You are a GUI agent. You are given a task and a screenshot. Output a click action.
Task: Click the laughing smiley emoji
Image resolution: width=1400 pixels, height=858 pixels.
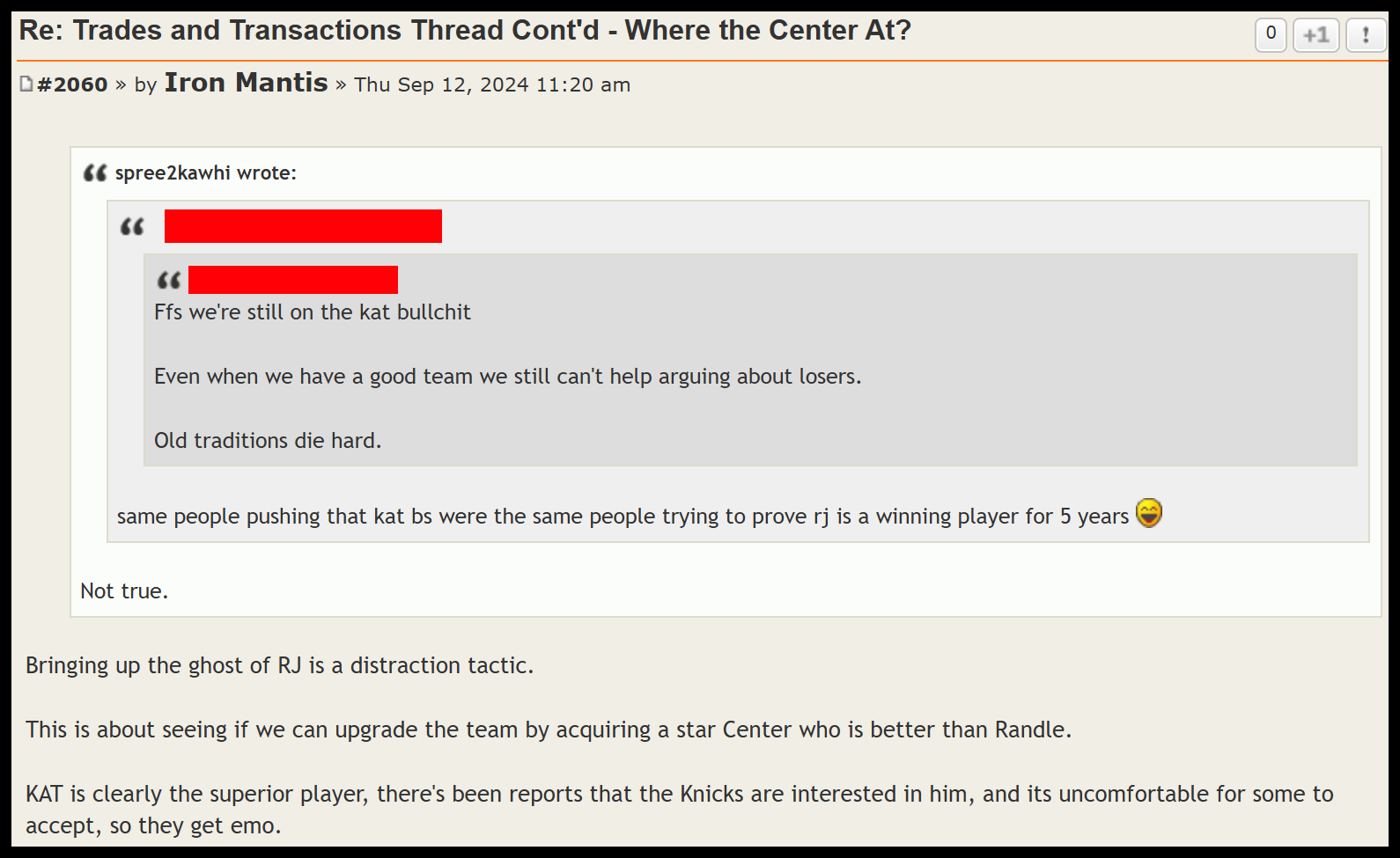click(x=1149, y=513)
